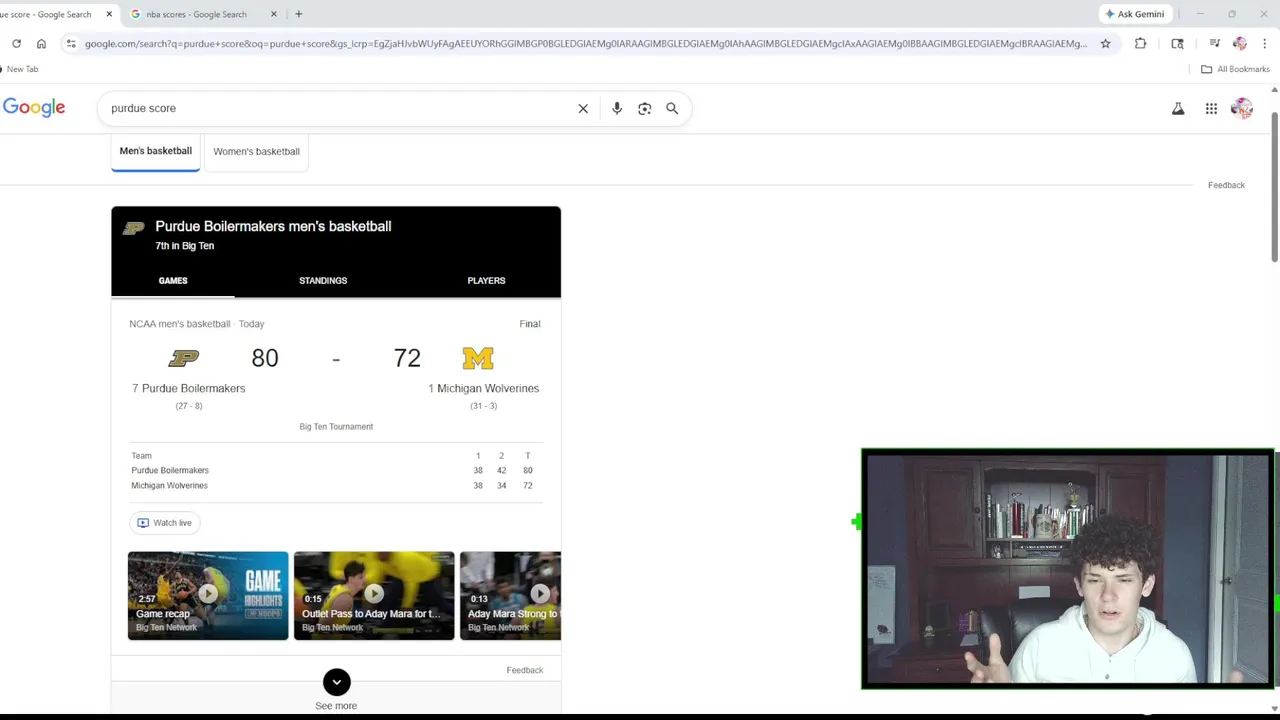
Task: Play the Game recap video
Action: (x=208, y=595)
